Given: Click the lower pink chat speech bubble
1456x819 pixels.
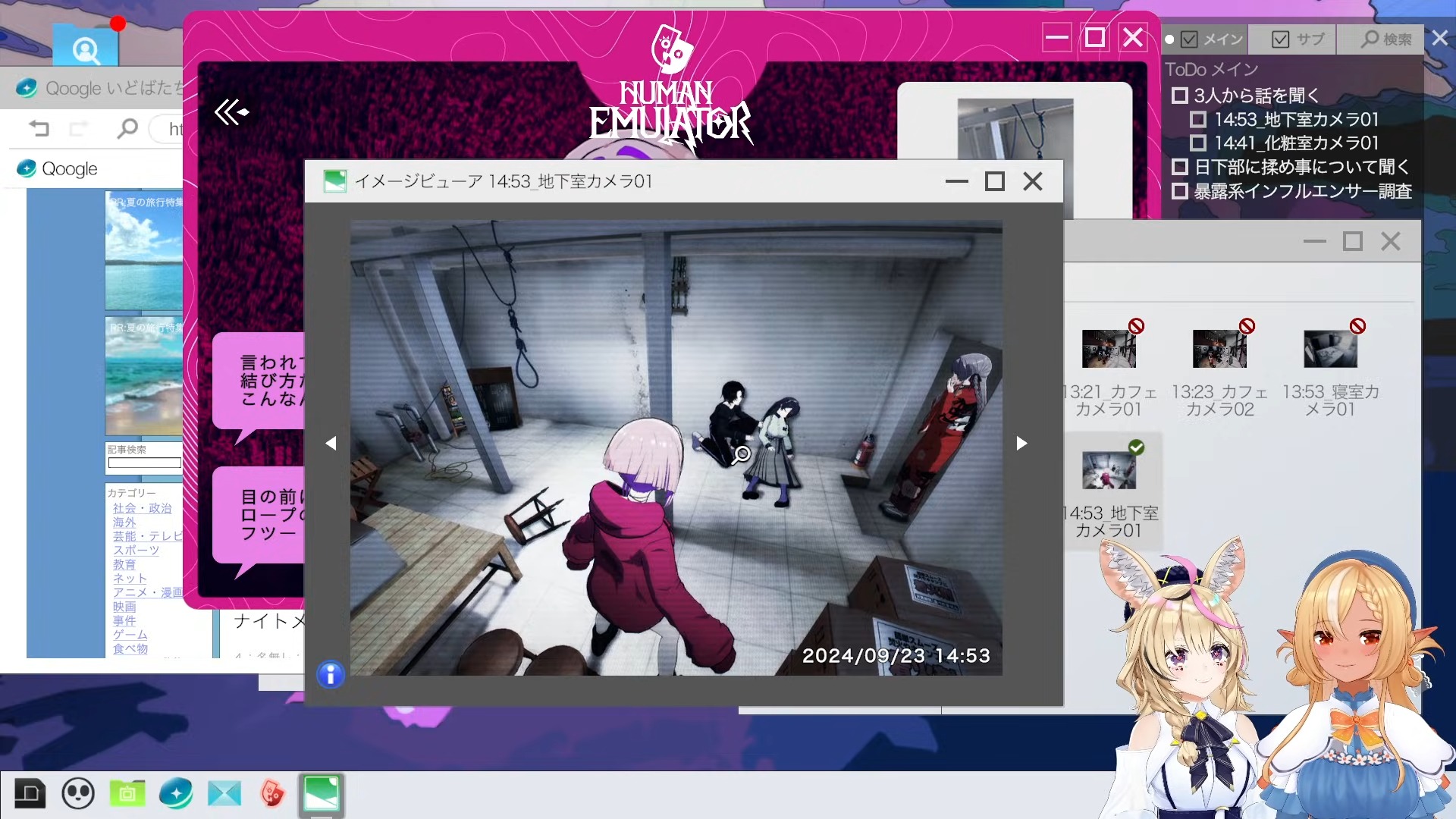Looking at the screenshot, I should [x=259, y=516].
